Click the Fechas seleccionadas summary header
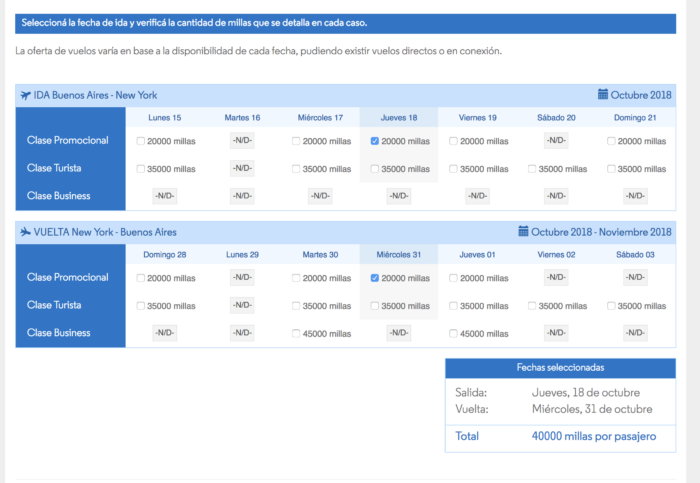This screenshot has height=483, width=700. (x=559, y=368)
